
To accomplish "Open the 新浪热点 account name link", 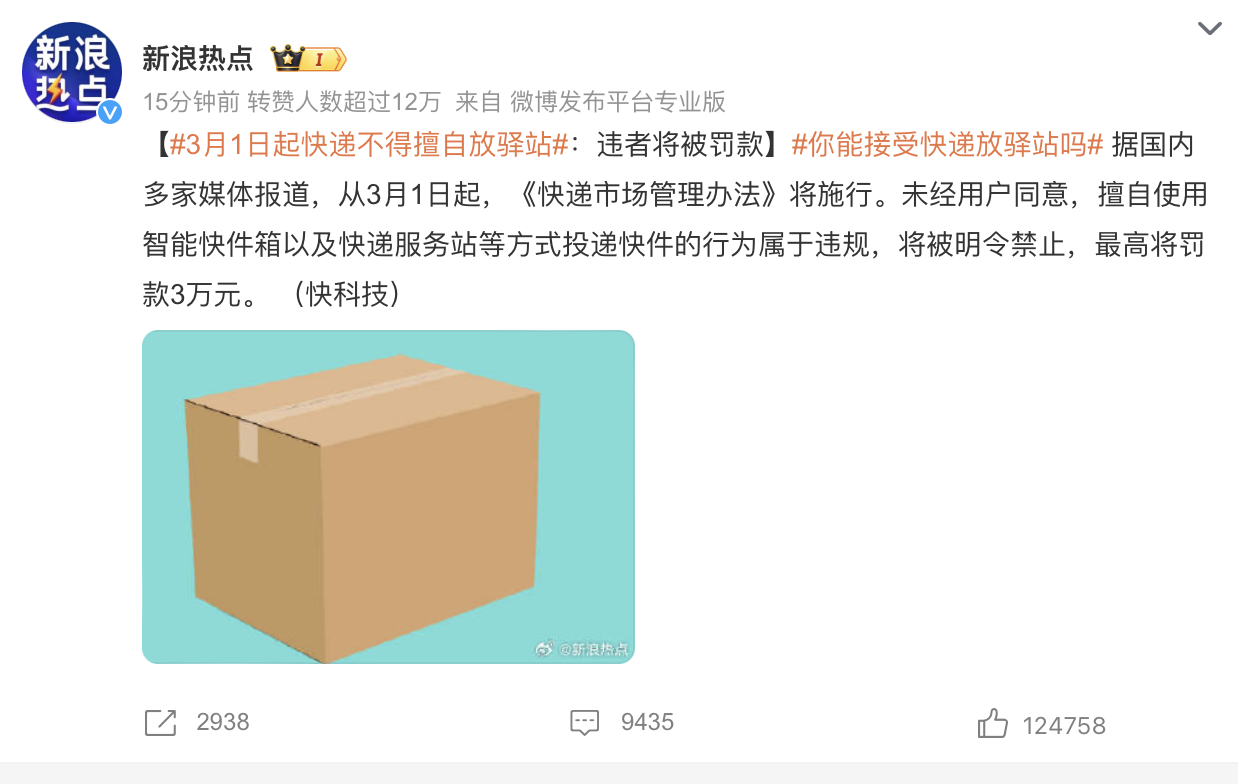I will pos(198,59).
